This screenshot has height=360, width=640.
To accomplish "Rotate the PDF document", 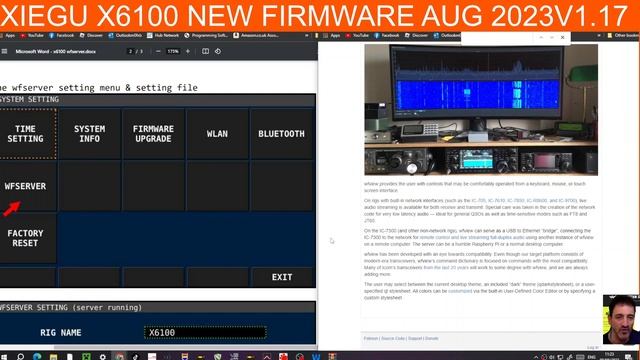I will (218, 51).
